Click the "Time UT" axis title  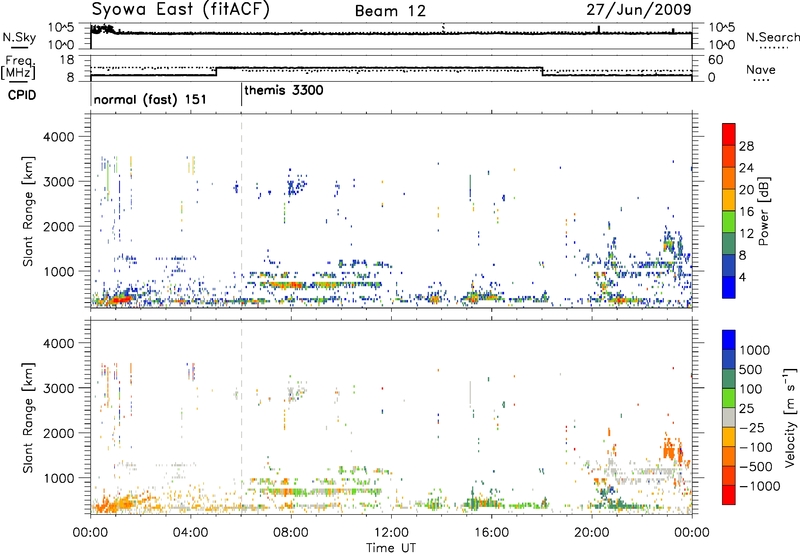(x=391, y=548)
